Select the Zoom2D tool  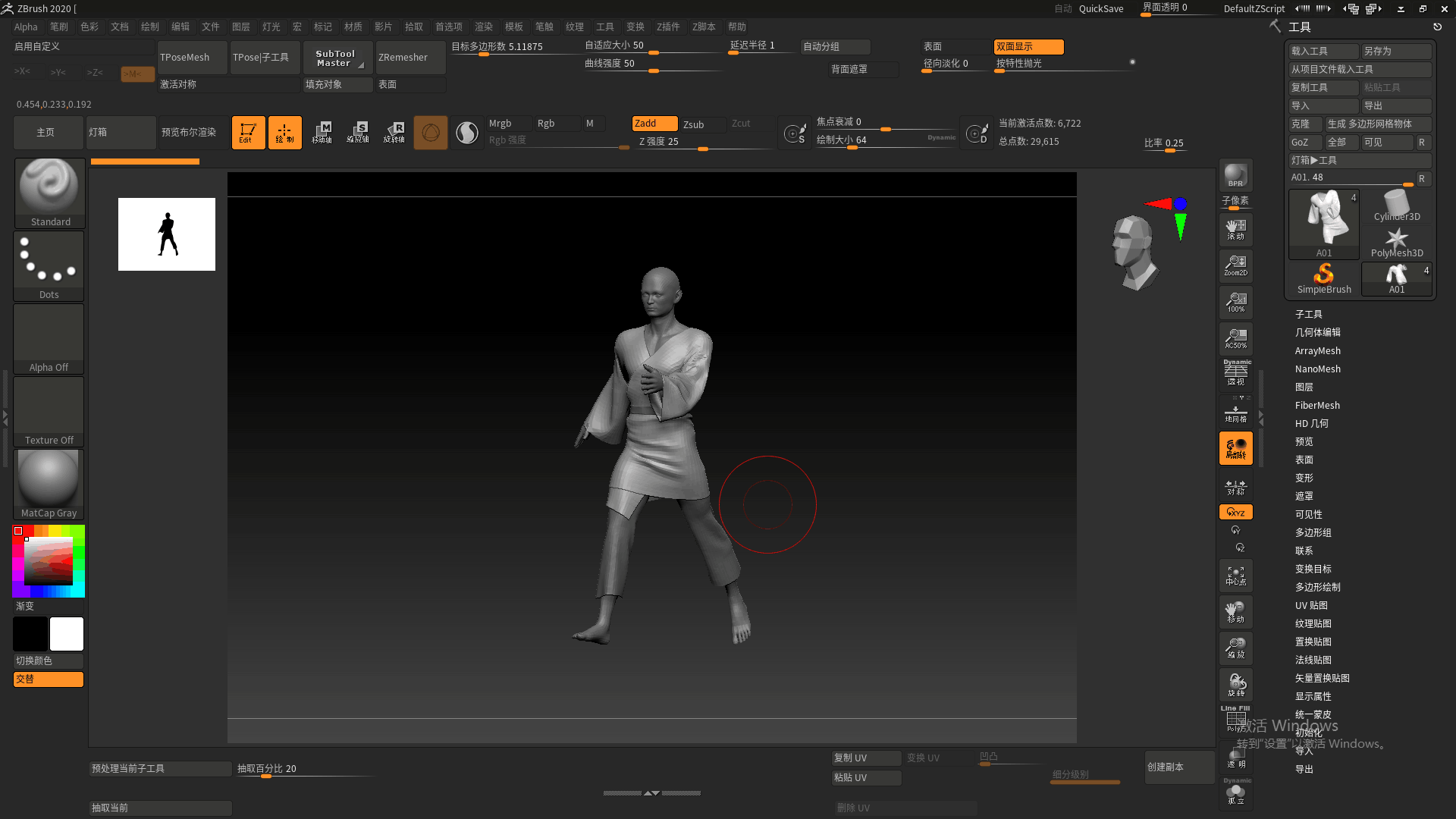(1235, 265)
